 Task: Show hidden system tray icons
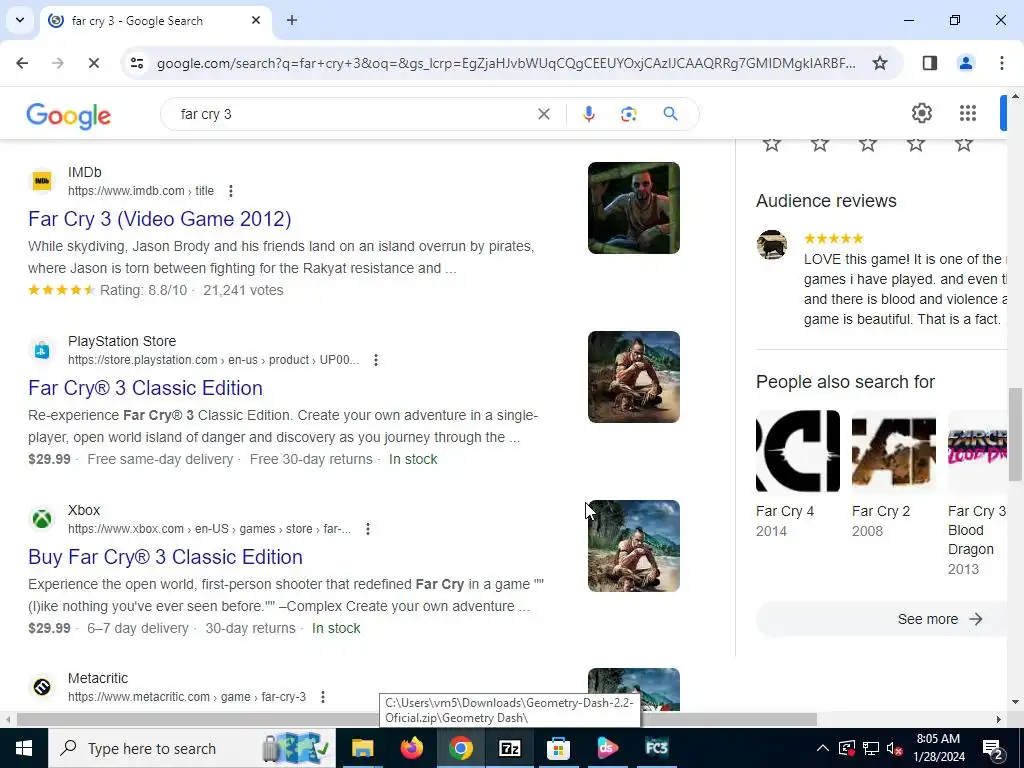click(823, 748)
